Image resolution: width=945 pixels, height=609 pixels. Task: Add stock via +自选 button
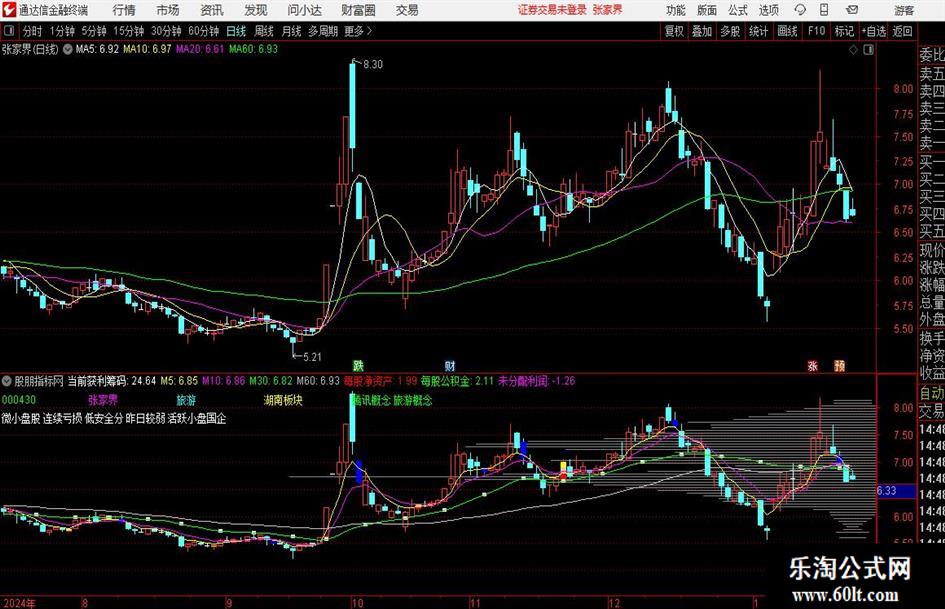[x=873, y=31]
